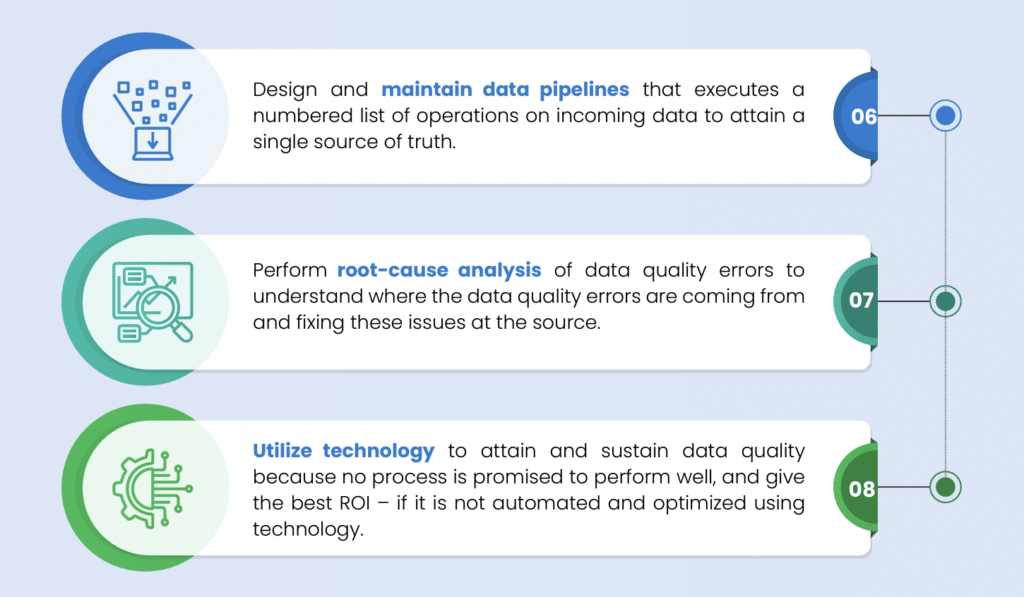Select the 06 number badge
The width and height of the screenshot is (1024, 597).
[x=863, y=116]
